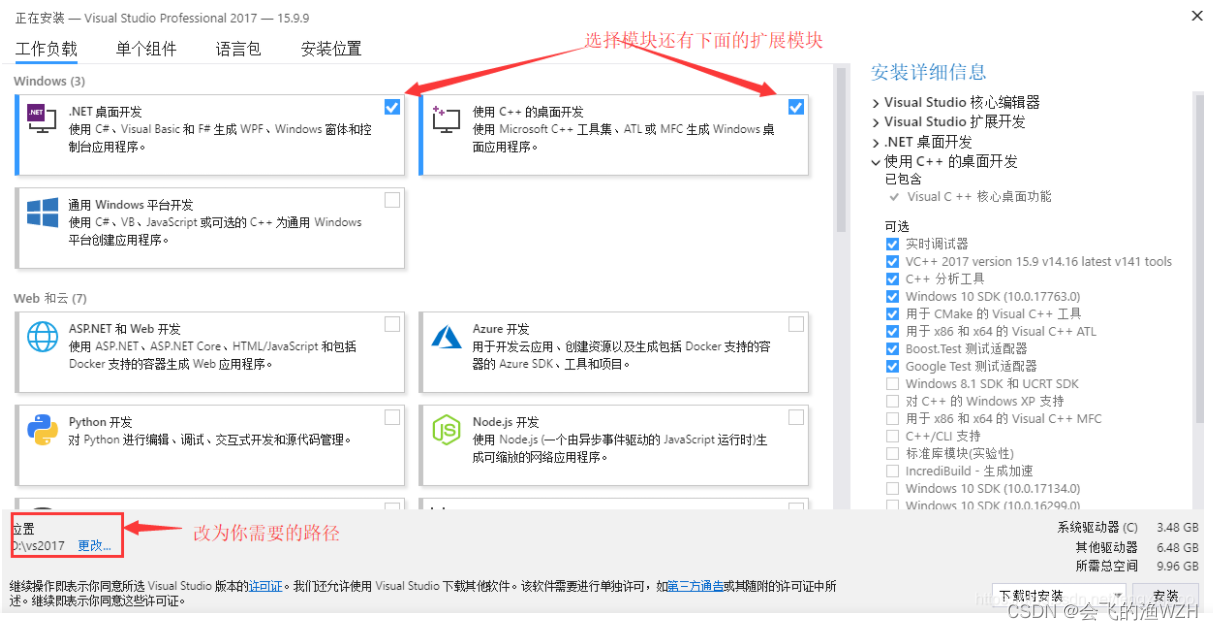
Task: Switch to the 单个组件 tab
Action: 146,49
